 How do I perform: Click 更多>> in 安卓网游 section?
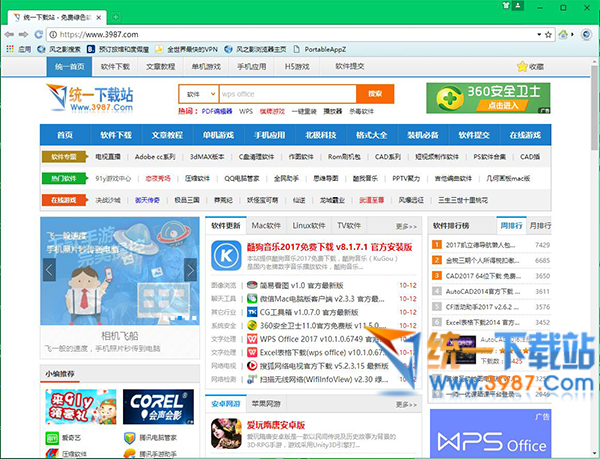(406, 404)
